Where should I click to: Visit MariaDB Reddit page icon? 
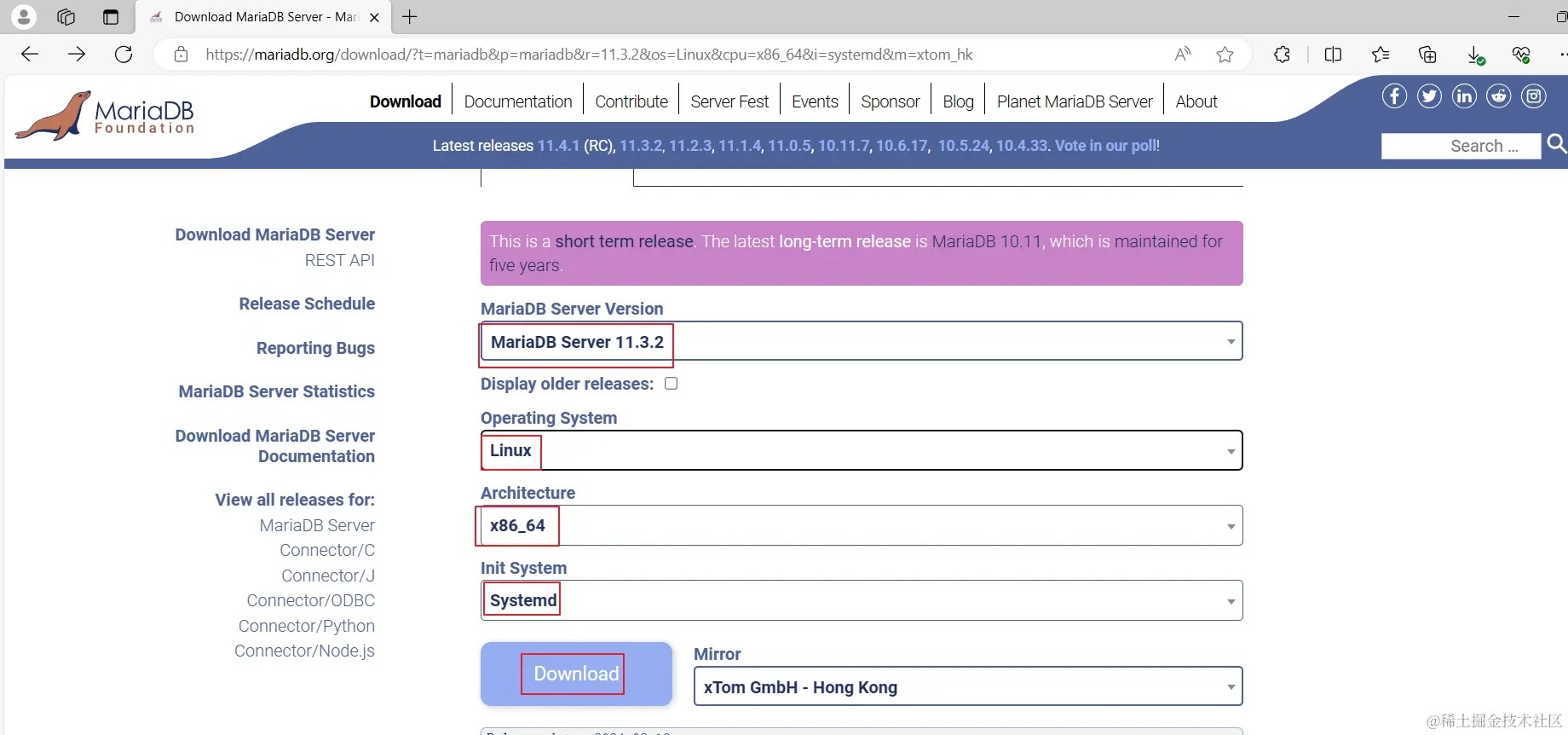(x=1499, y=96)
